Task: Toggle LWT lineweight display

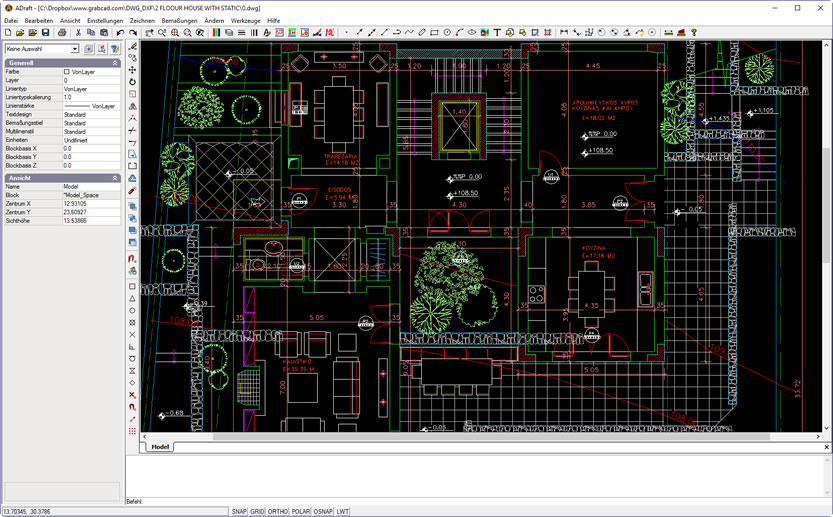Action: point(343,511)
